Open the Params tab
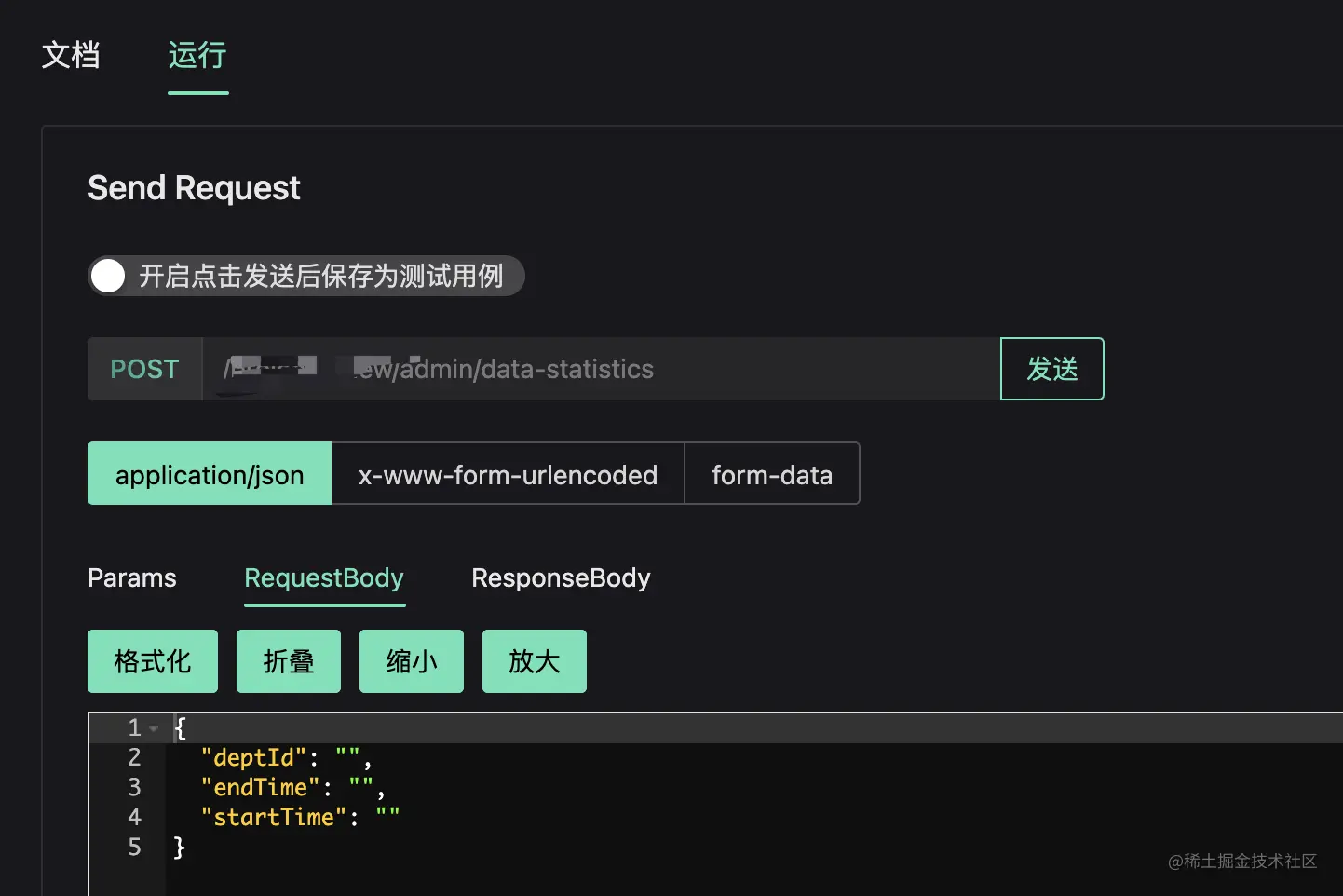This screenshot has height=896, width=1343. click(132, 578)
